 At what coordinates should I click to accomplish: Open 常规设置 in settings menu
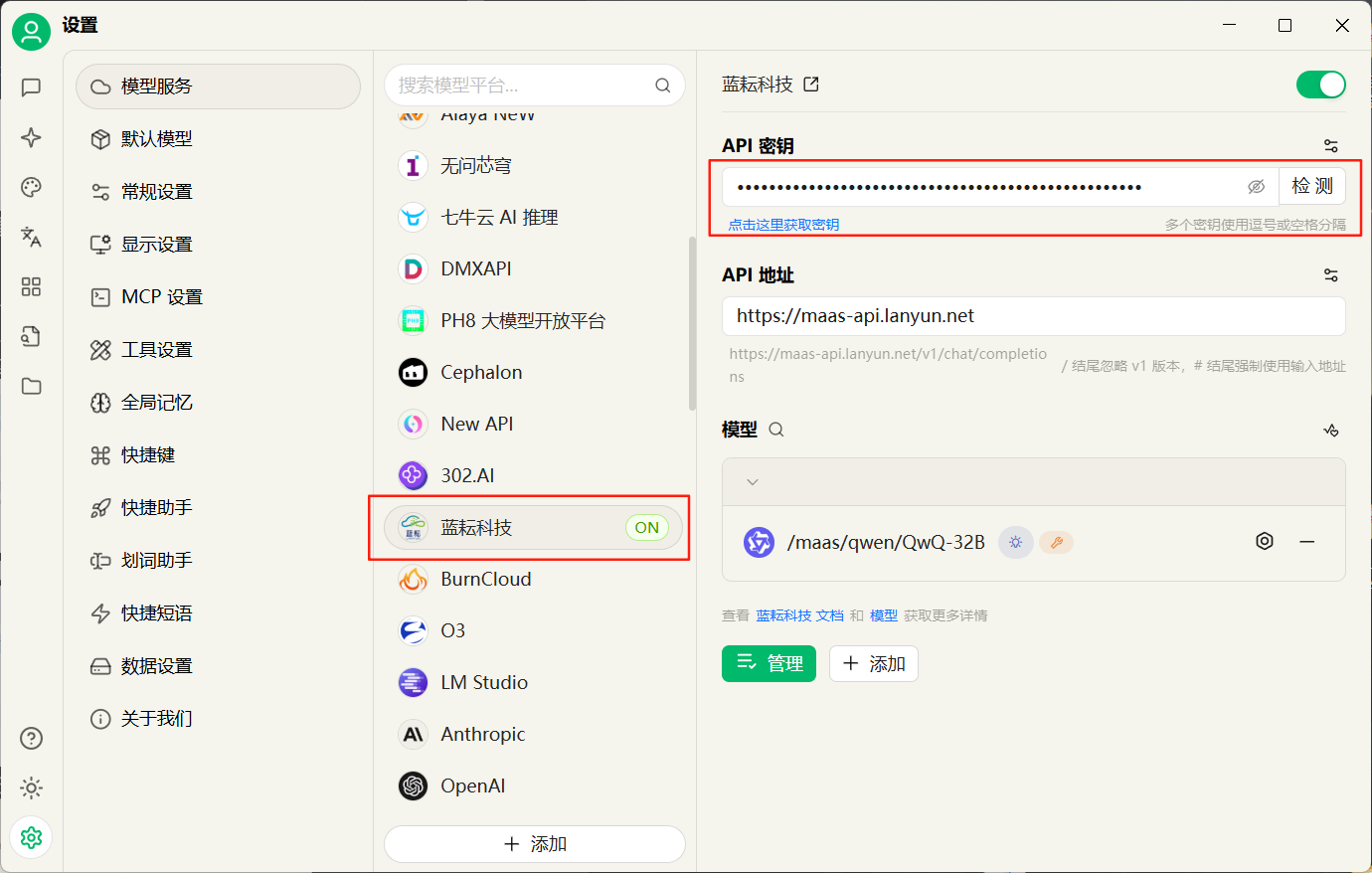click(218, 192)
